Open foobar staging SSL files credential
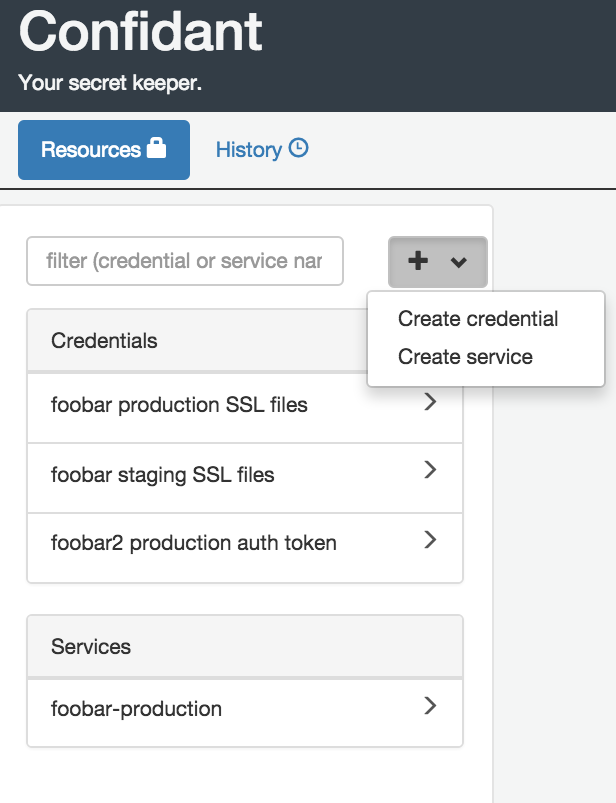Screen dimensions: 616x803 [x=245, y=478]
